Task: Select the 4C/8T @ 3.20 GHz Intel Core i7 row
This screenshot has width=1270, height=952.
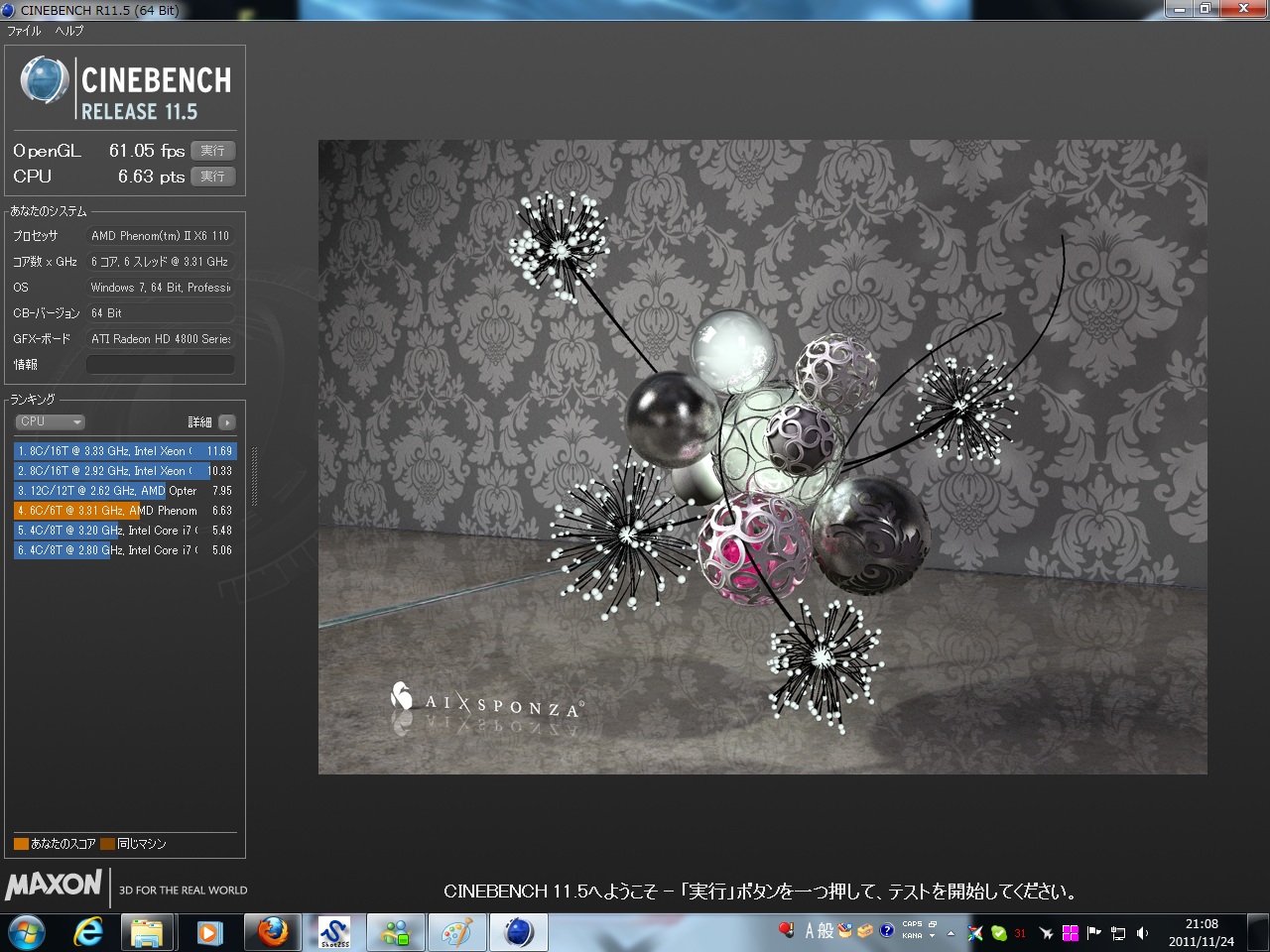Action: (x=125, y=531)
